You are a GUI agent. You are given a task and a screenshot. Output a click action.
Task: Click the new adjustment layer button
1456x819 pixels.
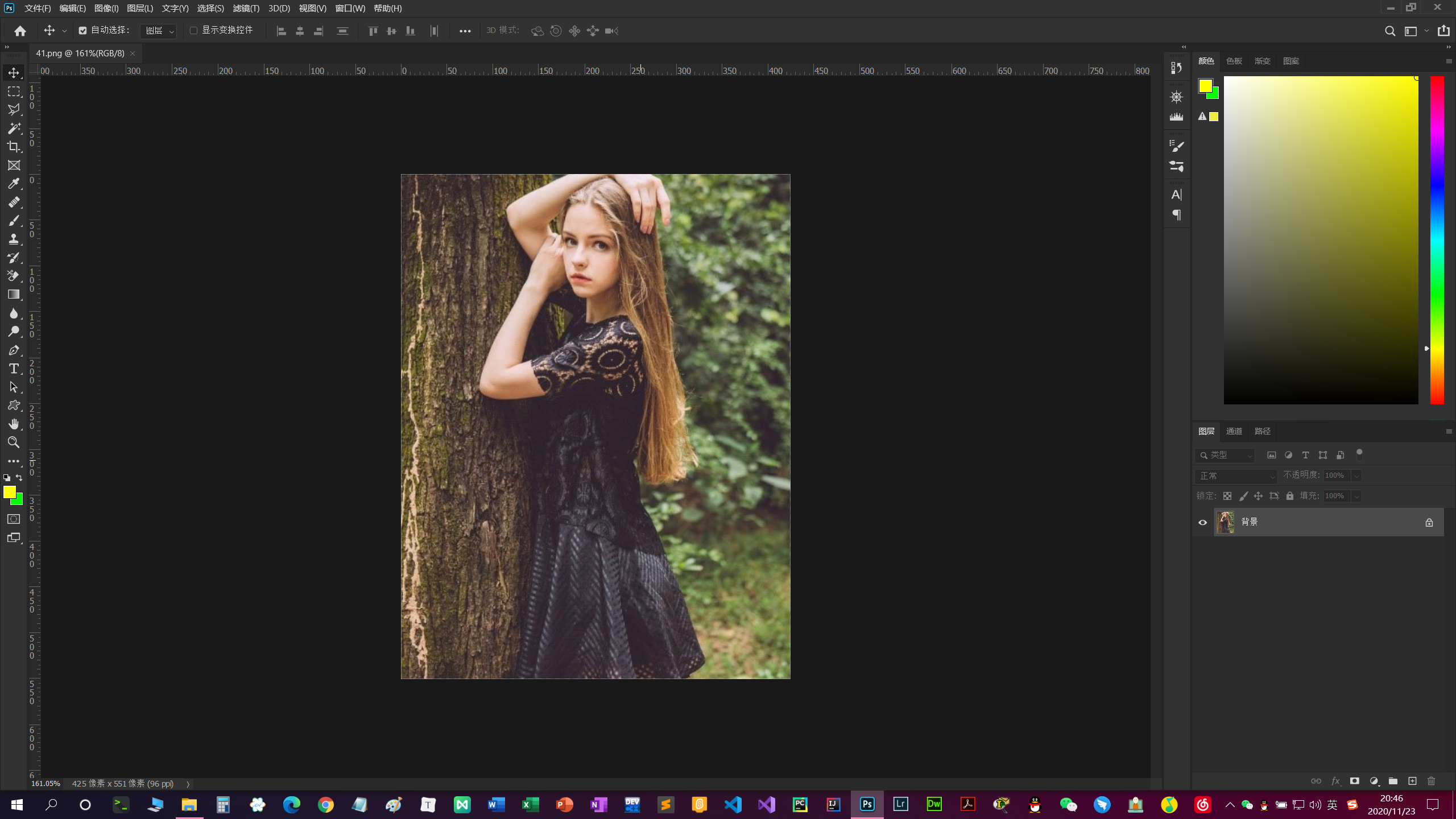1374,781
